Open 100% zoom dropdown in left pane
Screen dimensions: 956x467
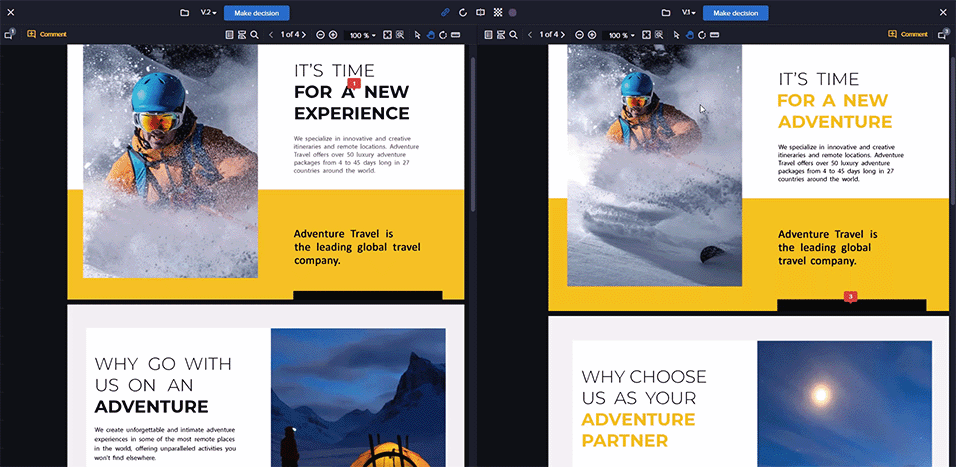[x=362, y=35]
